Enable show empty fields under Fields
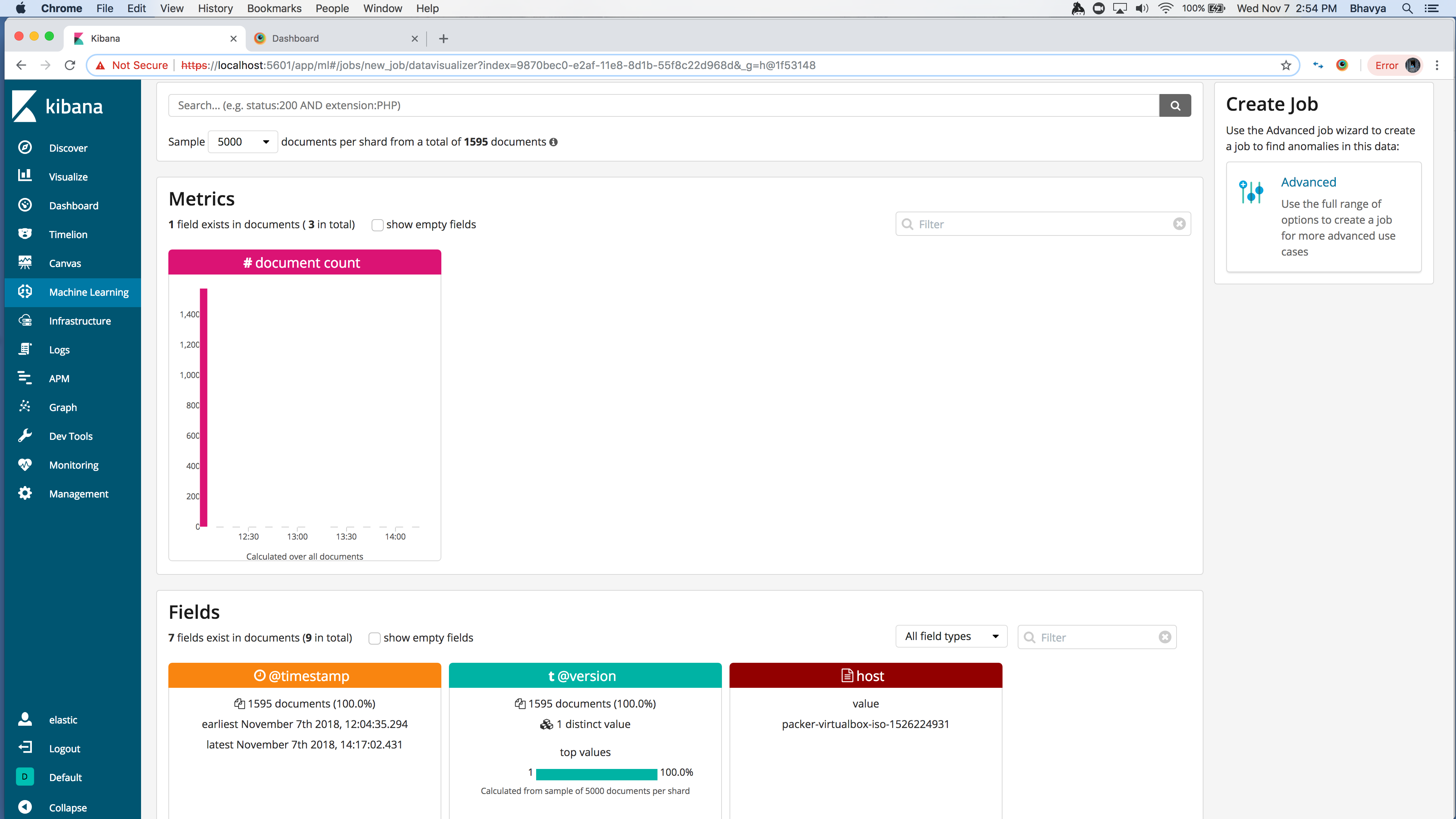 pyautogui.click(x=374, y=638)
